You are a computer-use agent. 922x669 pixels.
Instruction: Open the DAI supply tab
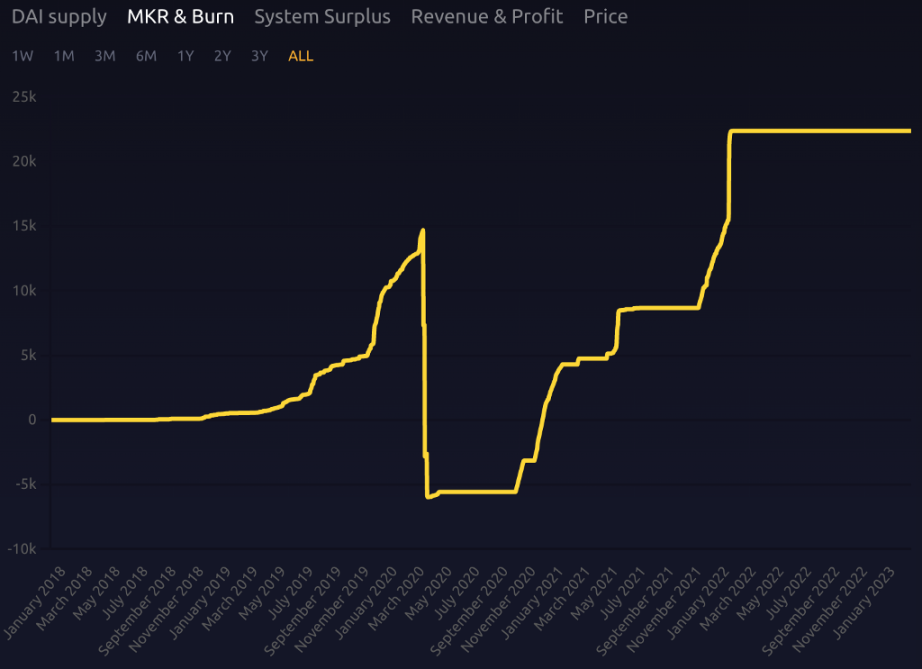pyautogui.click(x=59, y=17)
